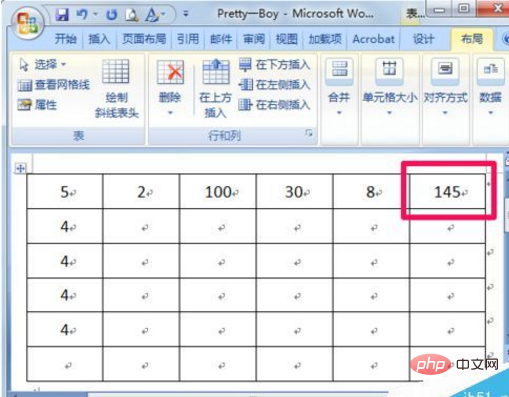Click the cell containing 30
Viewport: 509px width, 397px height.
tap(294, 192)
